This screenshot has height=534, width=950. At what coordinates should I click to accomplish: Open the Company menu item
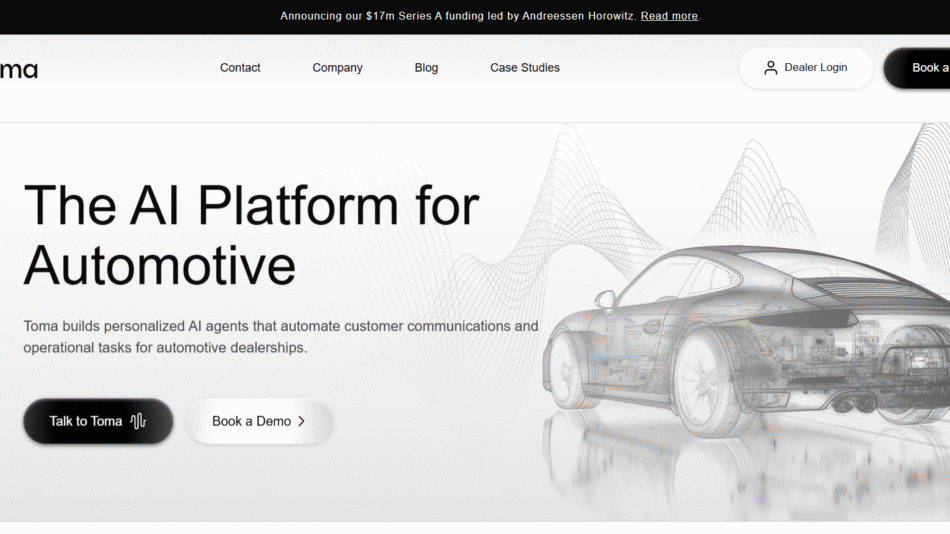[337, 68]
